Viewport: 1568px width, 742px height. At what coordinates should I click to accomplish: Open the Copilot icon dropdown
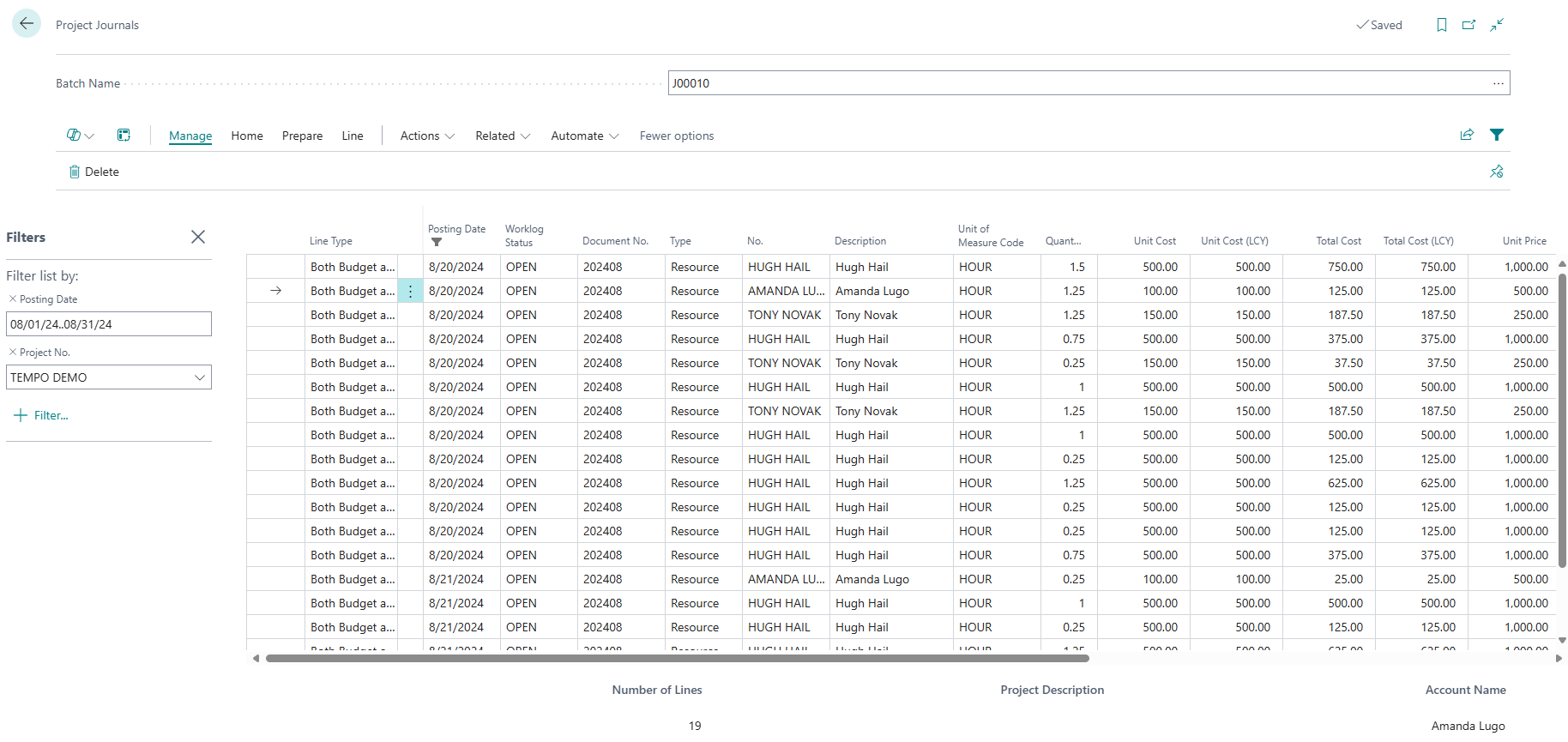click(80, 136)
